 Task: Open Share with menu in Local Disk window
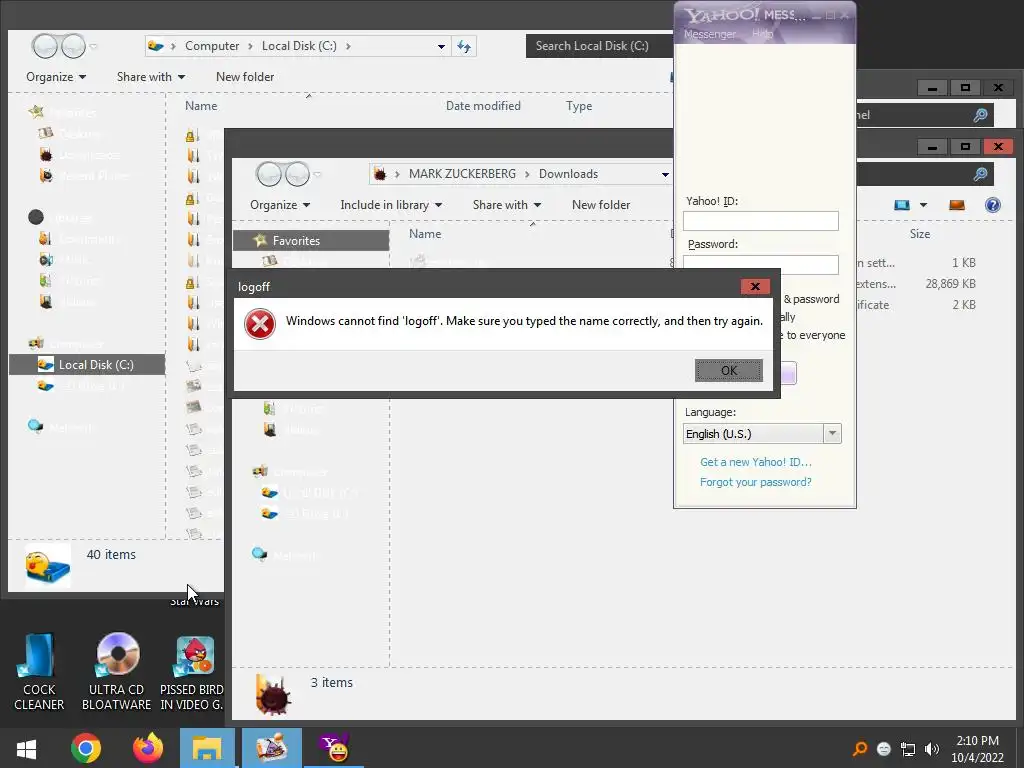(x=151, y=76)
